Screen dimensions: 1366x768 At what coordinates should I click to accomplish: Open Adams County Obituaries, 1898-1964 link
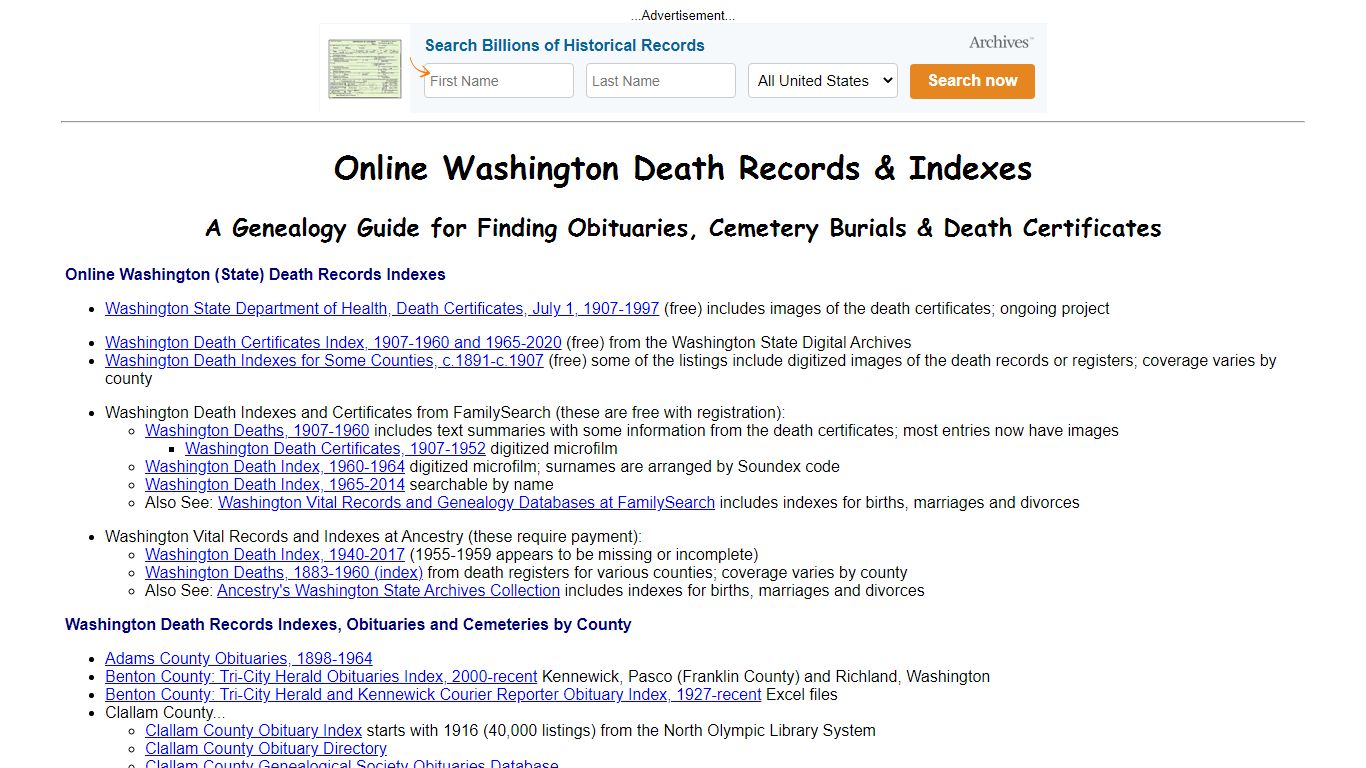click(x=238, y=658)
